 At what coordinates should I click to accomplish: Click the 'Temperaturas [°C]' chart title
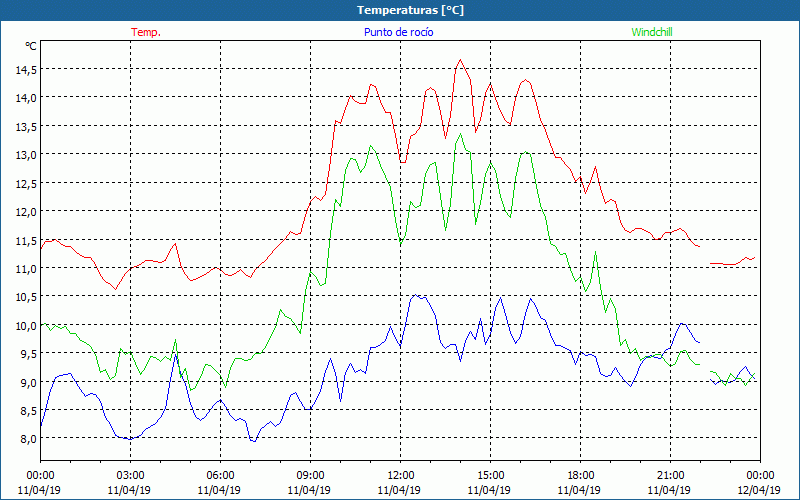point(410,10)
